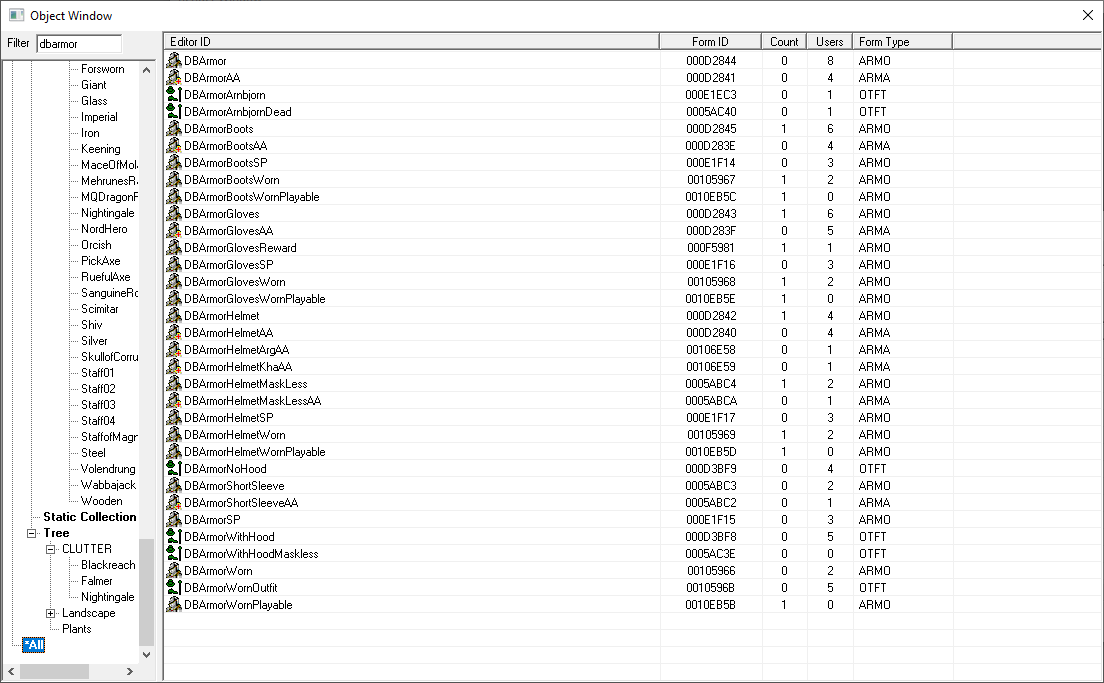This screenshot has height=683, width=1104.
Task: Click the icon next to DBArmorBootsAA
Action: [x=174, y=146]
